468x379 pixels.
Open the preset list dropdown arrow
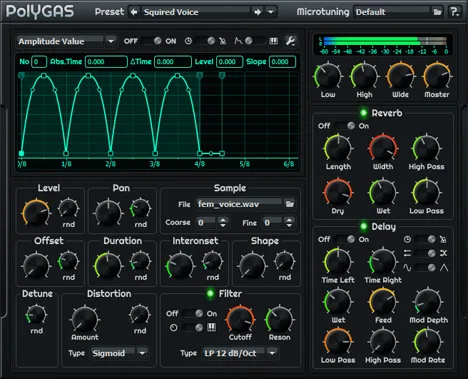[271, 12]
